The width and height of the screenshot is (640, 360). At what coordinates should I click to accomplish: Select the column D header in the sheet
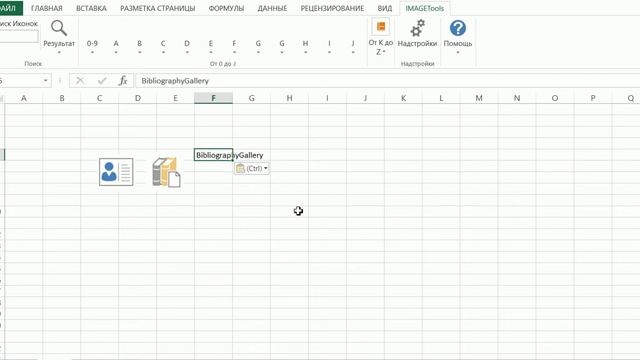tap(138, 98)
